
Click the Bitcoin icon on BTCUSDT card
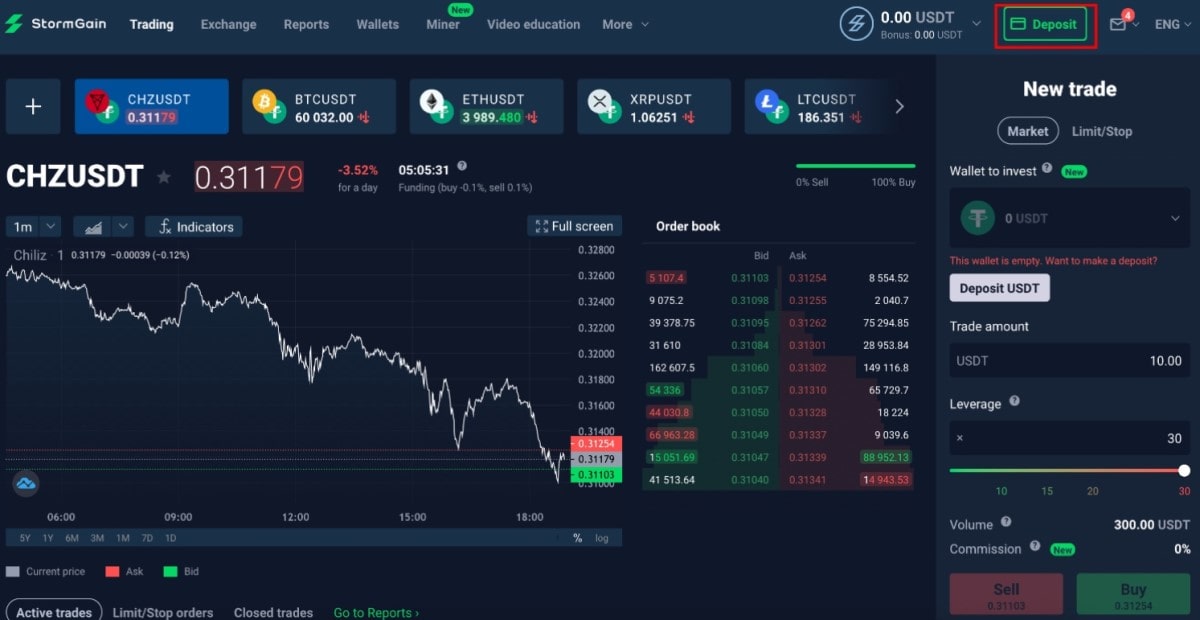pyautogui.click(x=268, y=106)
